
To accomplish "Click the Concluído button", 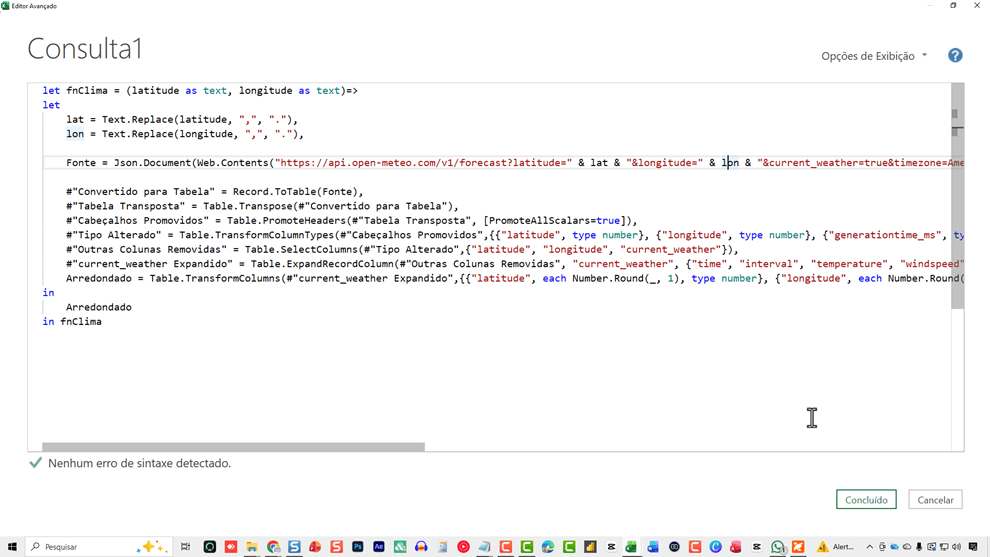I will click(x=866, y=500).
